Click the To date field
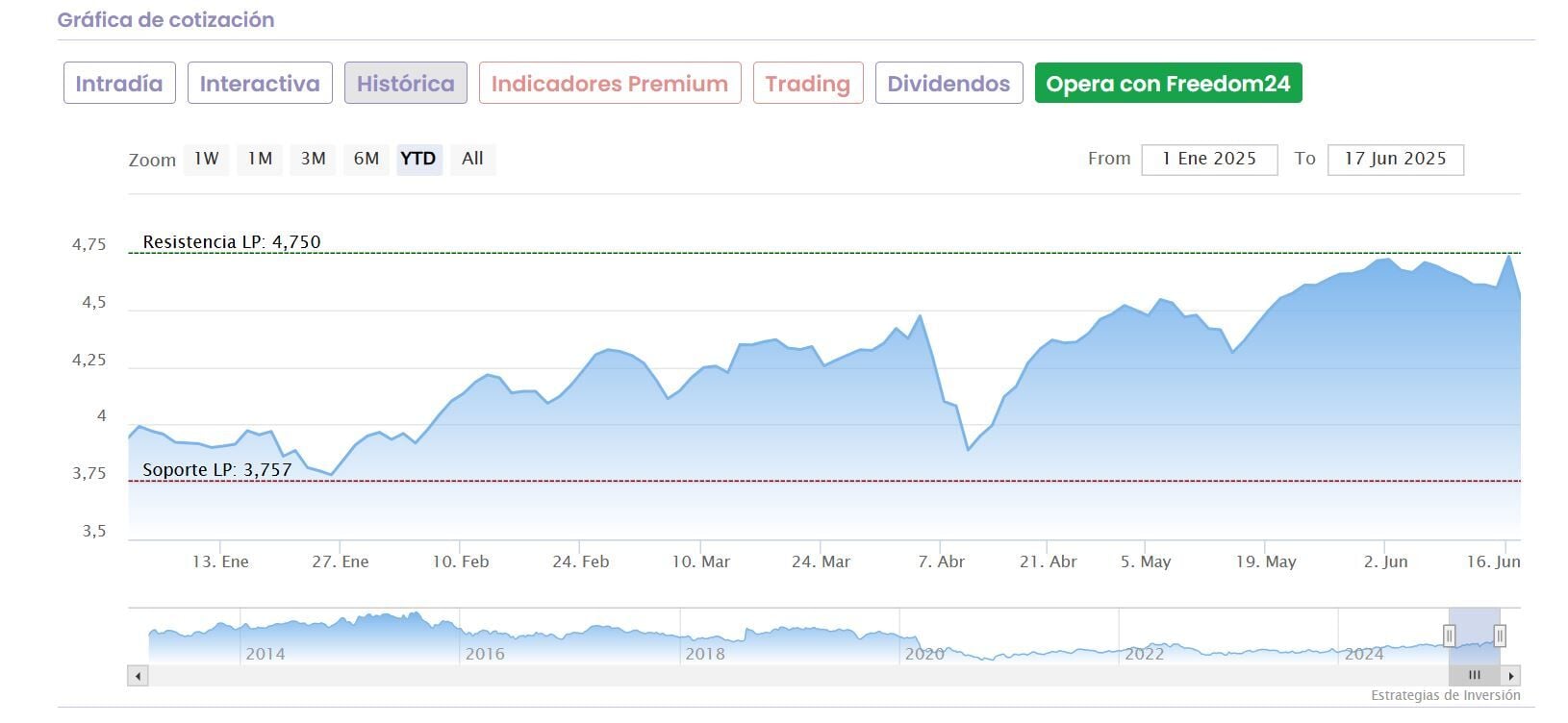Screen dimensions: 1568x723 (1395, 160)
